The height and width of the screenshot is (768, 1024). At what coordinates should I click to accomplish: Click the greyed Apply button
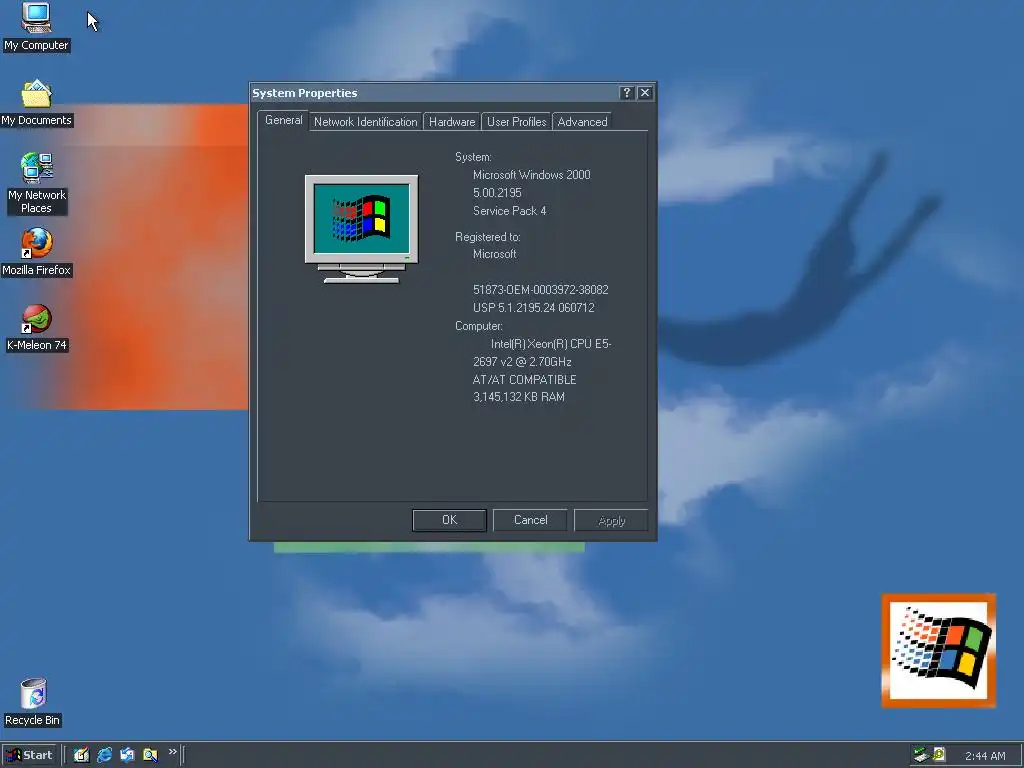tap(611, 520)
